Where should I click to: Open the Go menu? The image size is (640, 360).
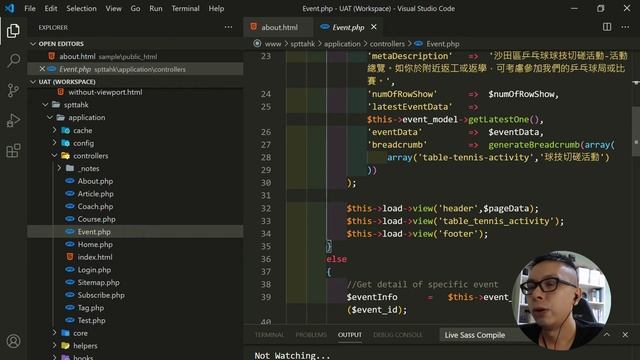pyautogui.click(x=135, y=8)
